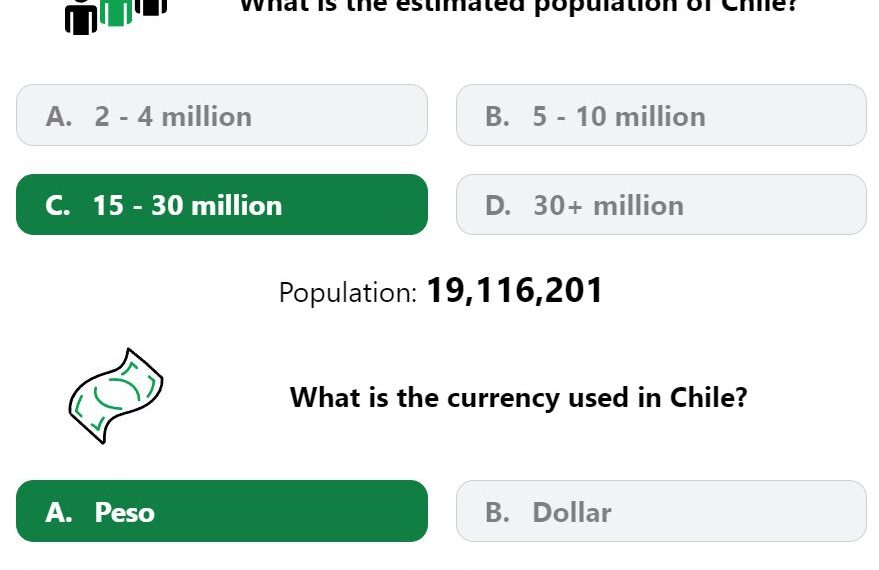This screenshot has width=879, height=570.
Task: Select answer A. 2 - 4 million
Action: click(222, 115)
